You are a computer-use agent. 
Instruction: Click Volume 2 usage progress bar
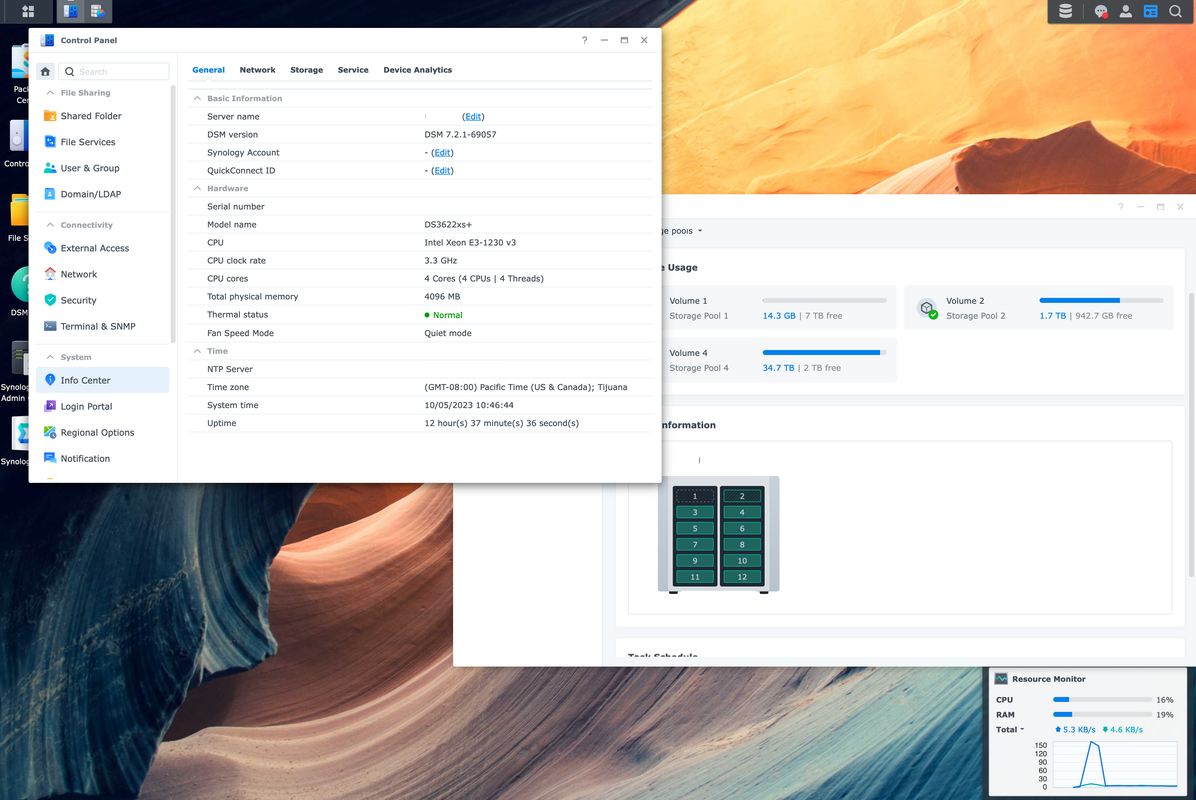[x=1101, y=300]
